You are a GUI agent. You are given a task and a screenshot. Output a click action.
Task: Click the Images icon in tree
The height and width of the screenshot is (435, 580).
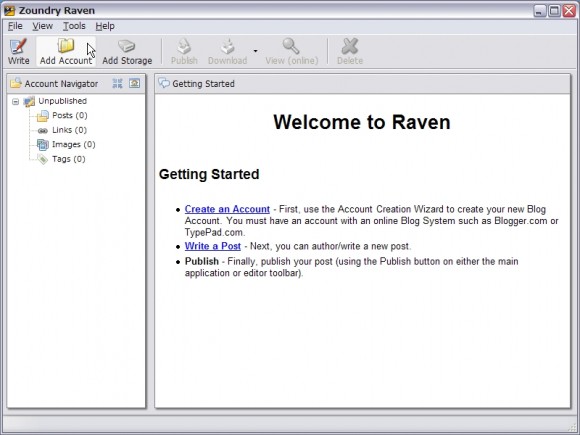[43, 145]
